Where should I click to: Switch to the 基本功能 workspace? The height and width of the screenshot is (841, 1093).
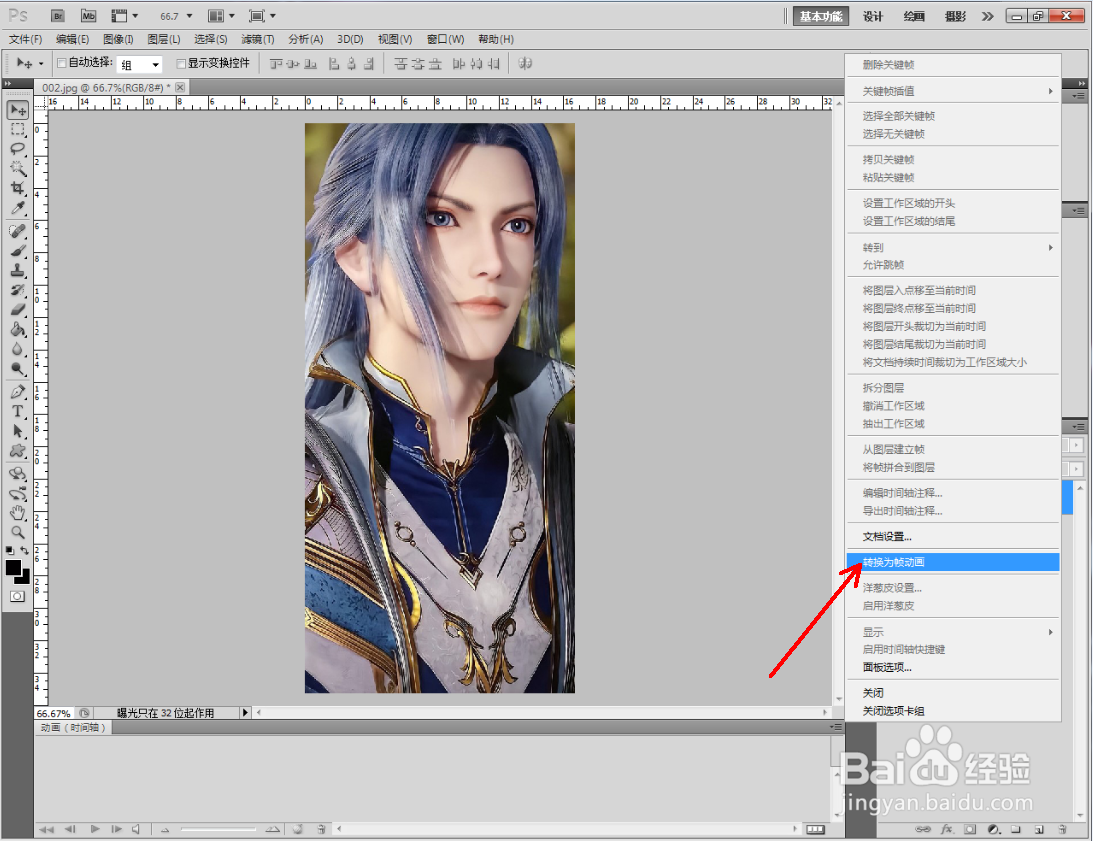point(820,16)
